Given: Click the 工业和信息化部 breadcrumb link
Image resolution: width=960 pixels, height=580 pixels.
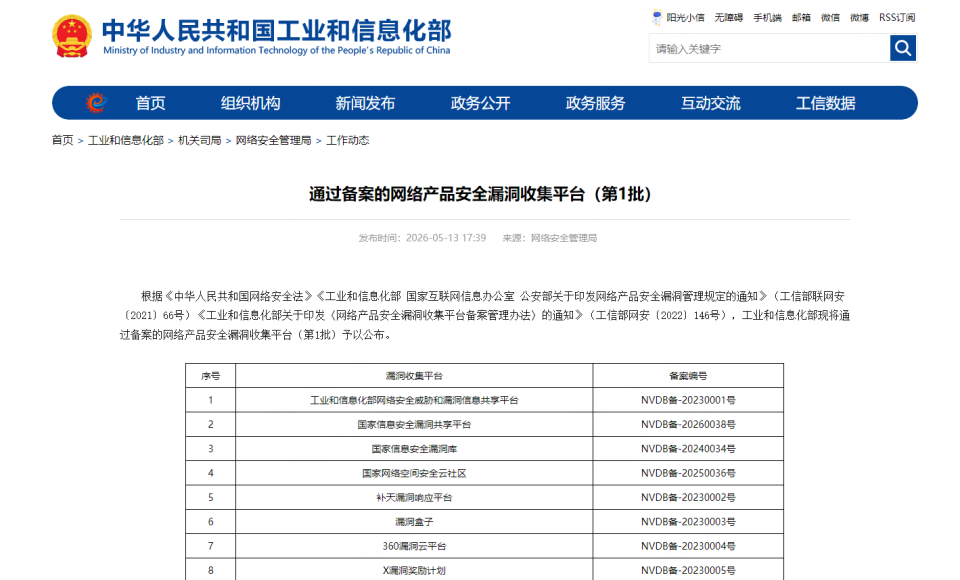Looking at the screenshot, I should tap(126, 140).
